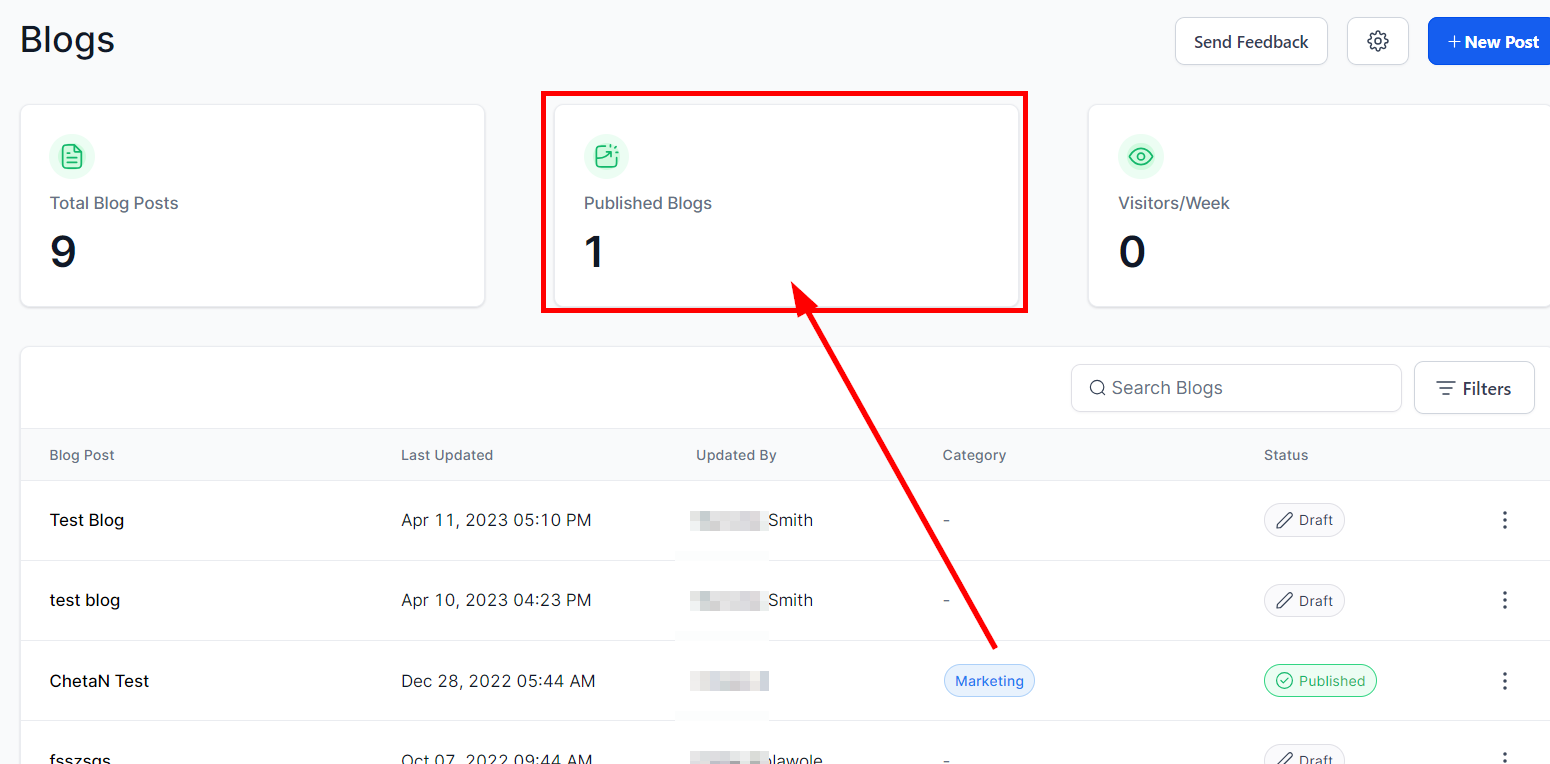Open the Filters dropdown

(1473, 388)
